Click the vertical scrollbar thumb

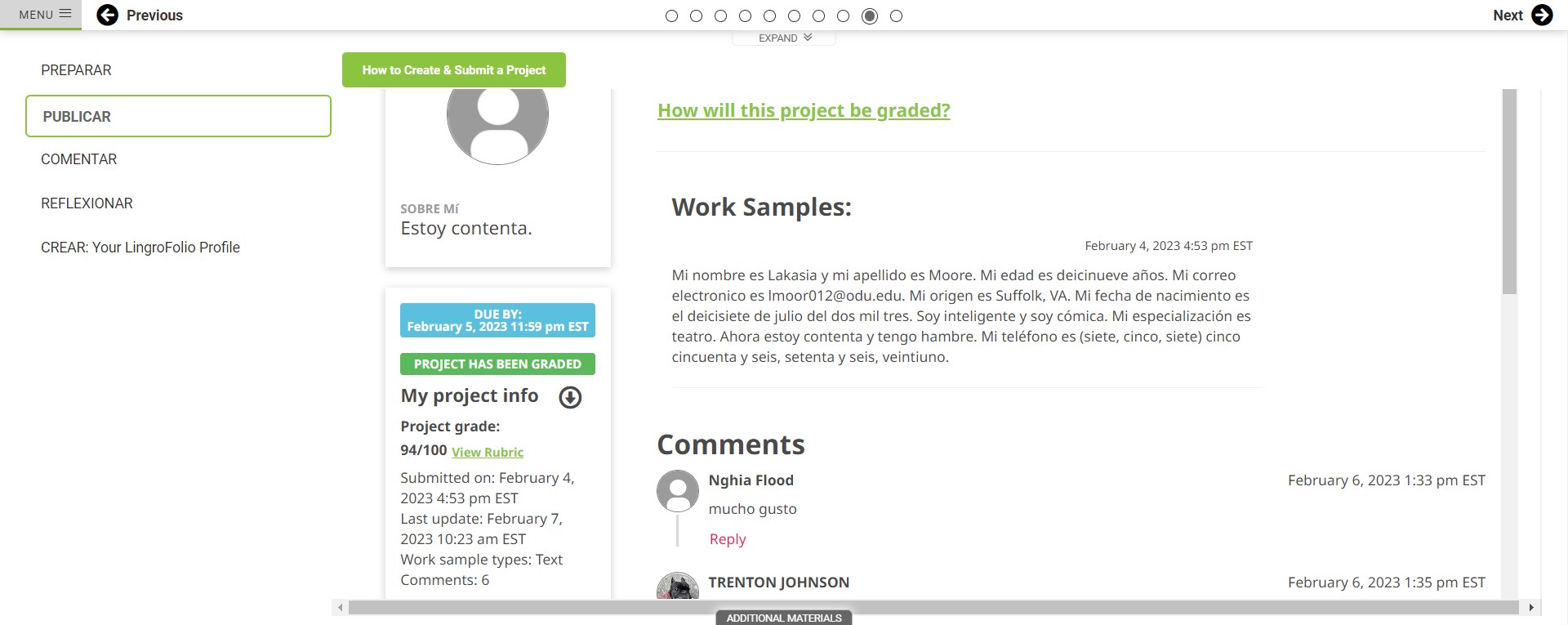click(1509, 191)
